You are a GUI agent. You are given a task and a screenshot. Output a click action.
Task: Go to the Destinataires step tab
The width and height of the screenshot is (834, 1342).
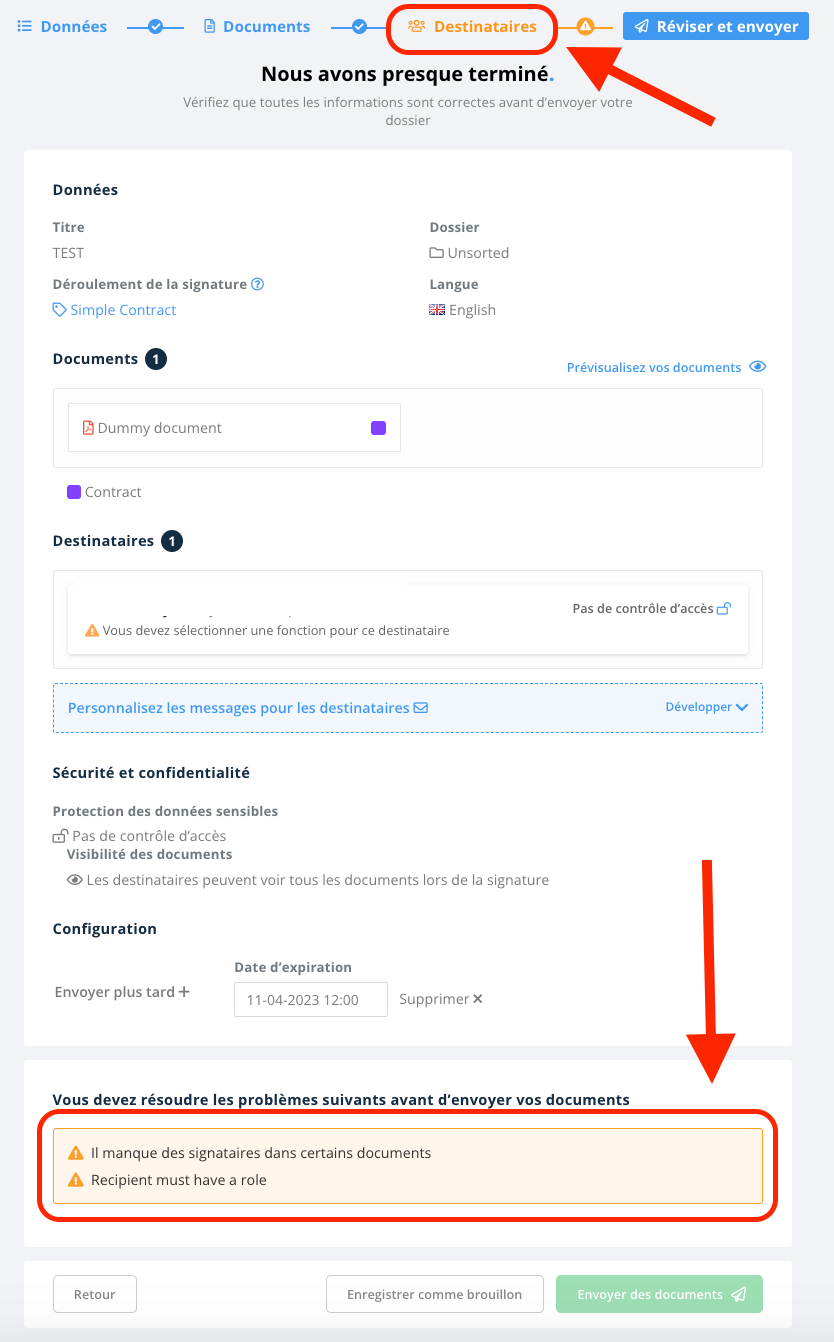[x=472, y=27]
